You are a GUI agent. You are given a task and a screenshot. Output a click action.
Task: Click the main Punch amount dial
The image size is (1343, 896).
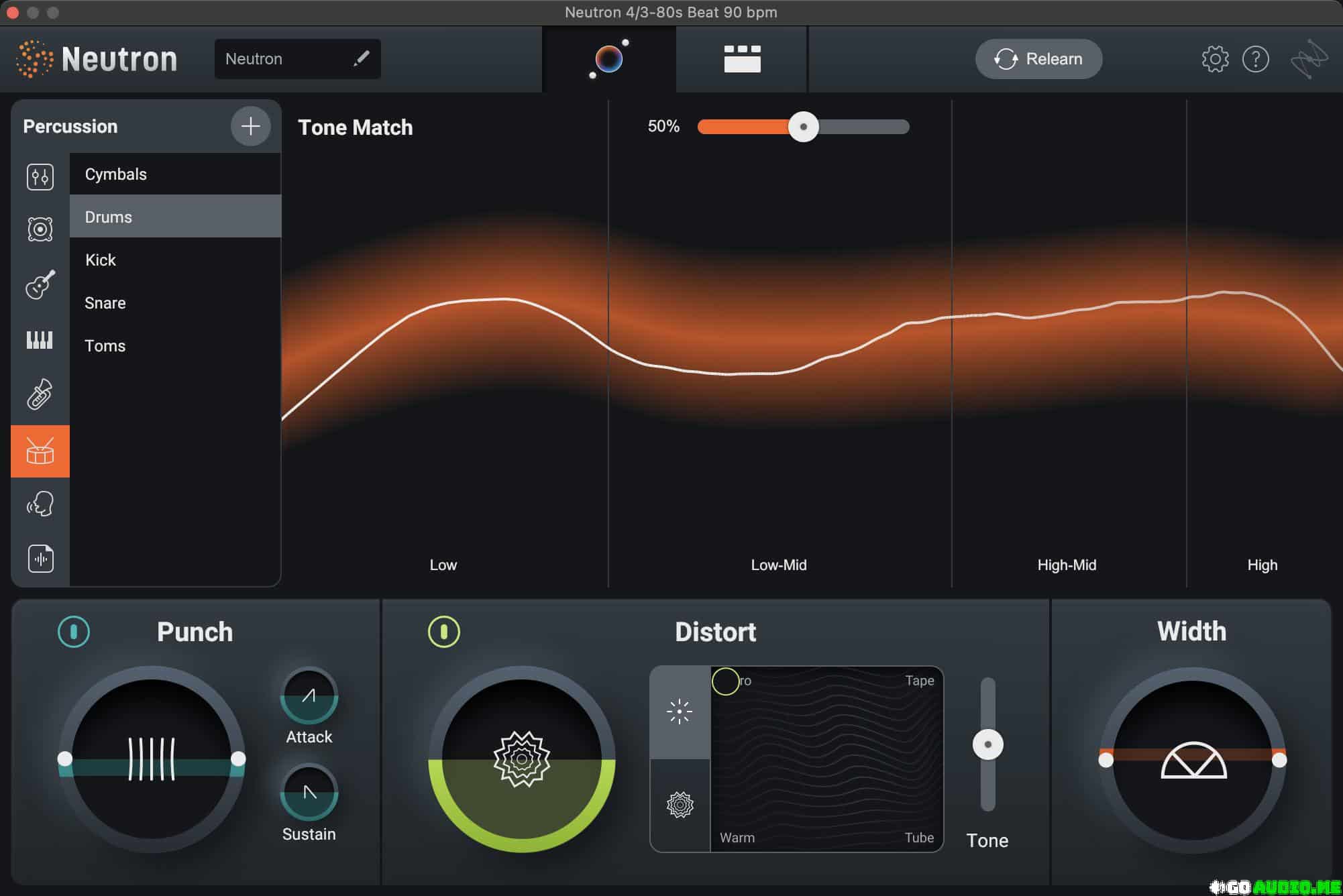pyautogui.click(x=152, y=759)
